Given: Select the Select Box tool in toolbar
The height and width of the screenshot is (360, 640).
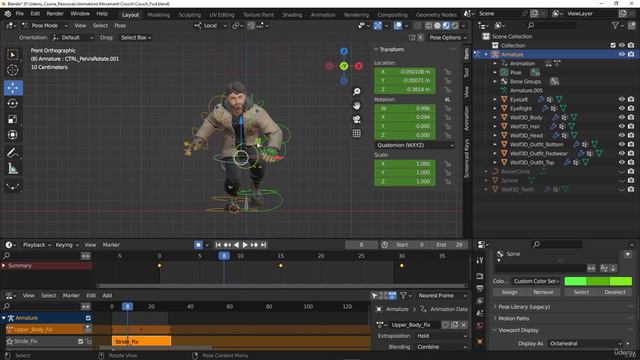Looking at the screenshot, I should click(13, 55).
